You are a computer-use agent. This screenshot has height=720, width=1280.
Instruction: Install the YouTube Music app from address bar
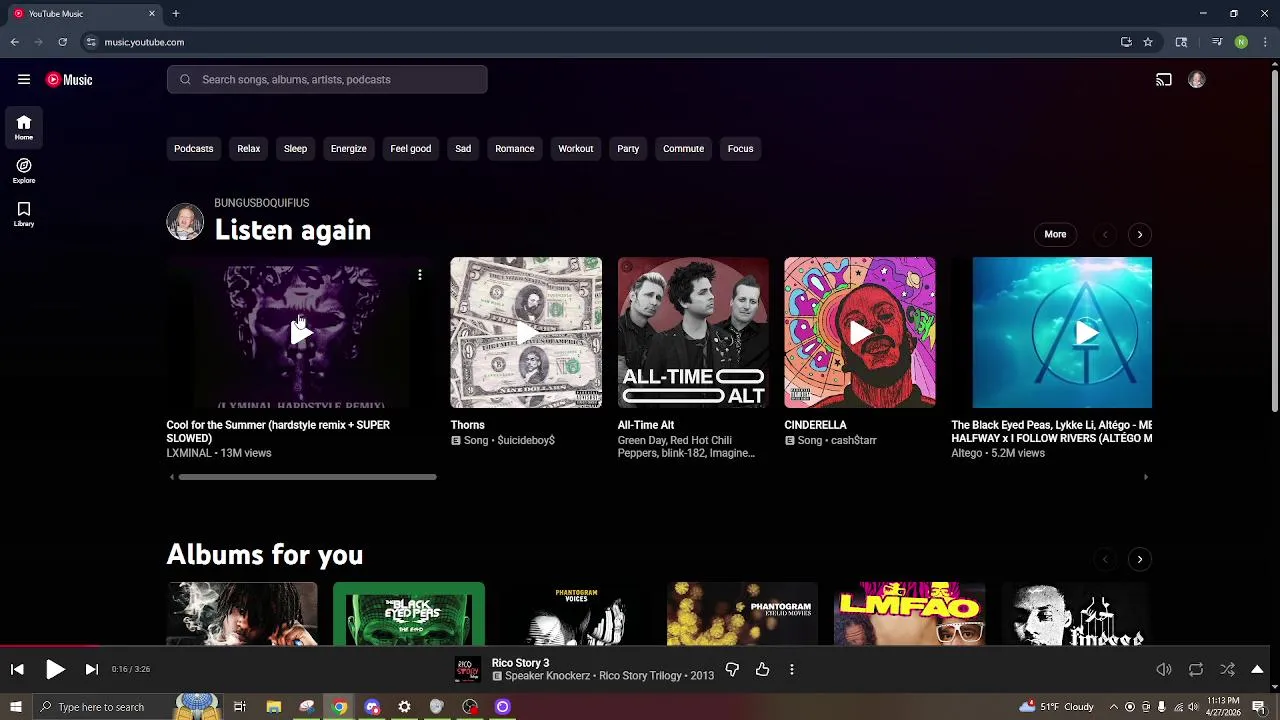1126,42
